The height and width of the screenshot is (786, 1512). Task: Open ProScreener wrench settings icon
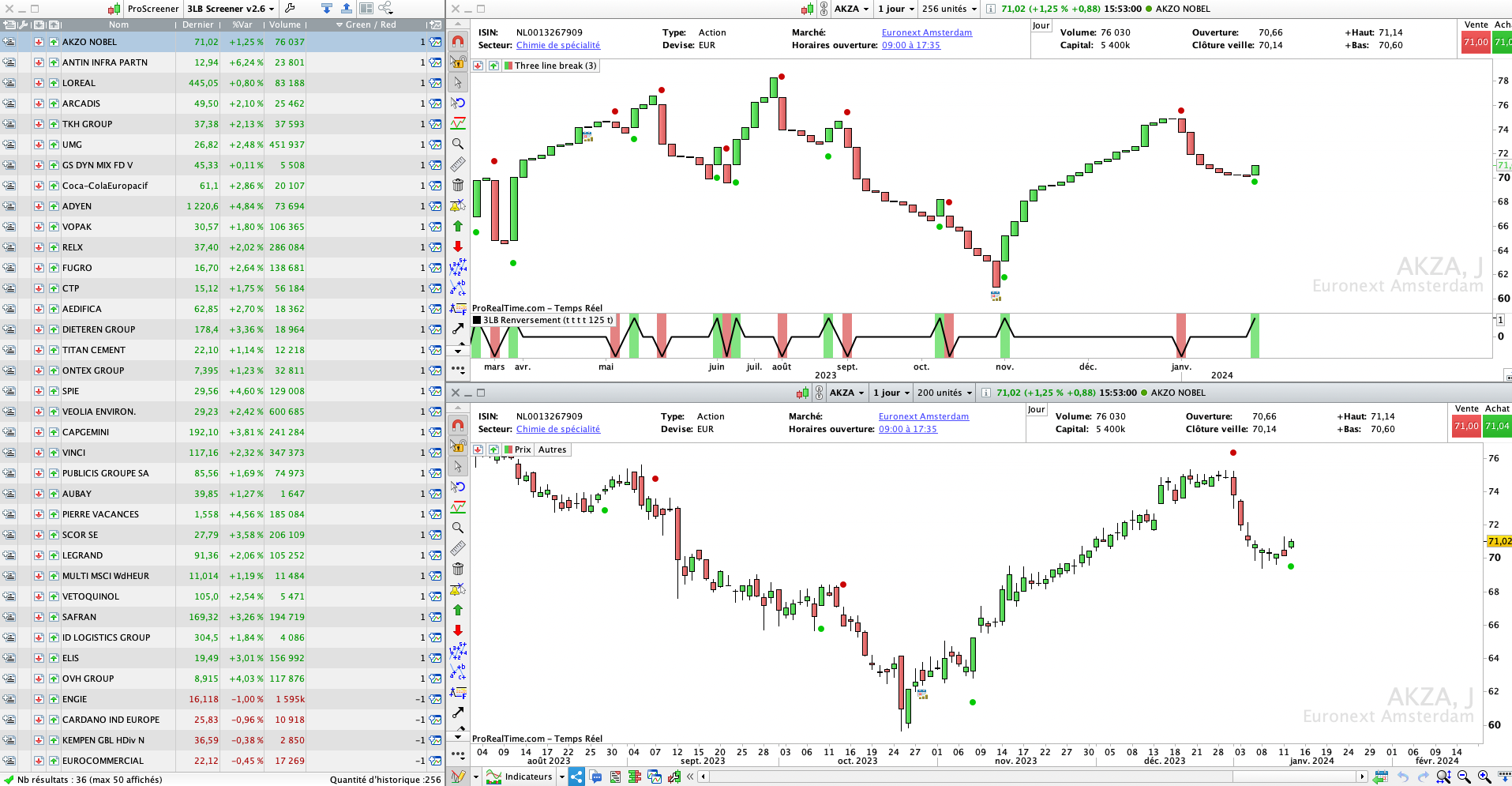point(290,8)
